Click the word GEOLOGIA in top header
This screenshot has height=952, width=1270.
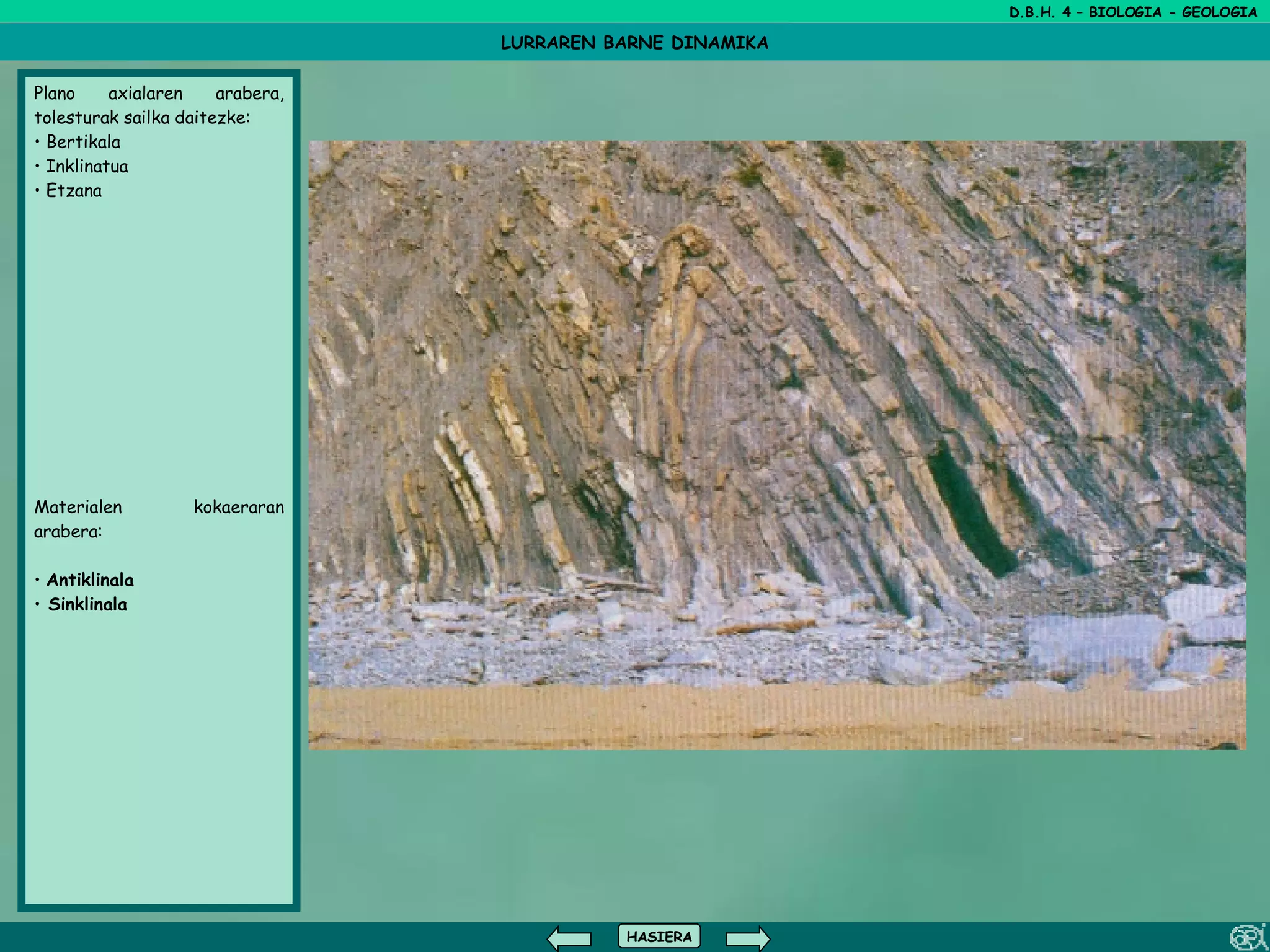[x=1219, y=12]
